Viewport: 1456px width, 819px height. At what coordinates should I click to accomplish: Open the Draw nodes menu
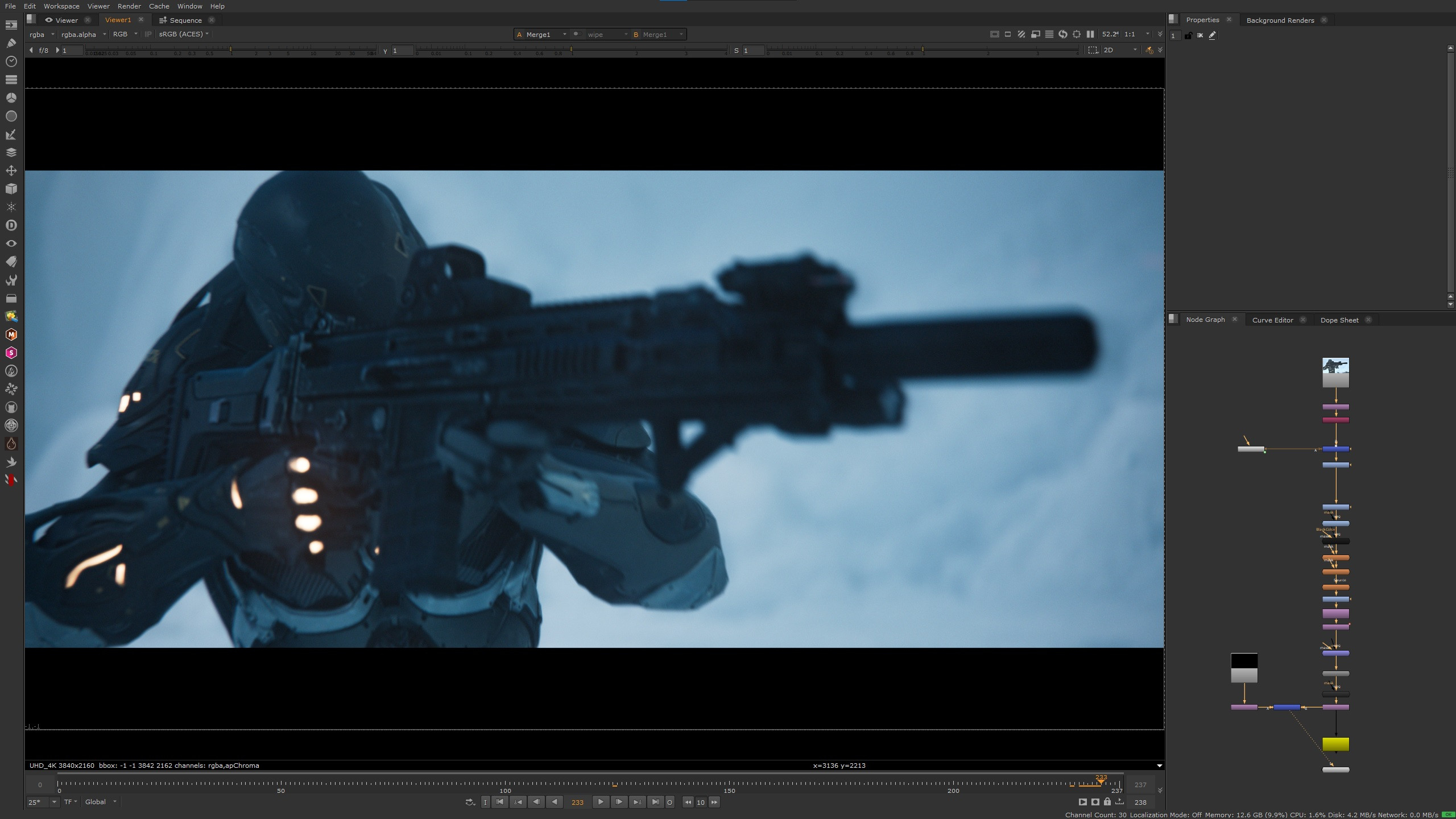pos(11,43)
